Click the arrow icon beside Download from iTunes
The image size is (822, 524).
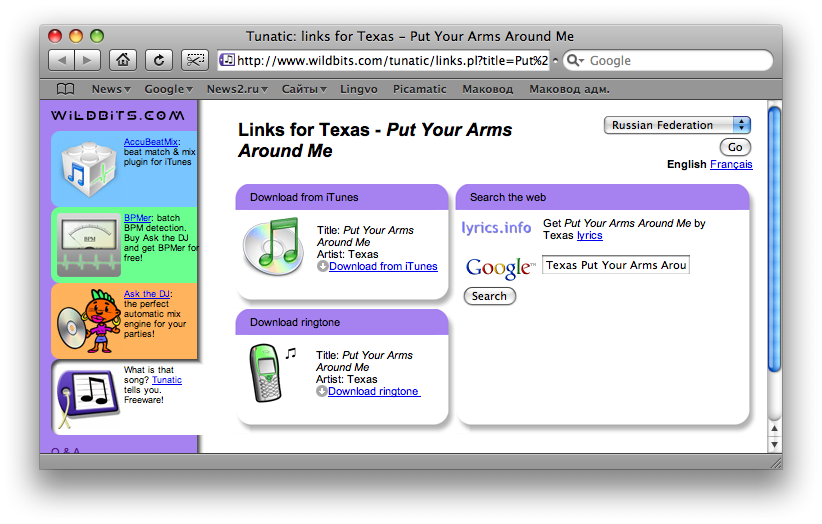(x=322, y=266)
